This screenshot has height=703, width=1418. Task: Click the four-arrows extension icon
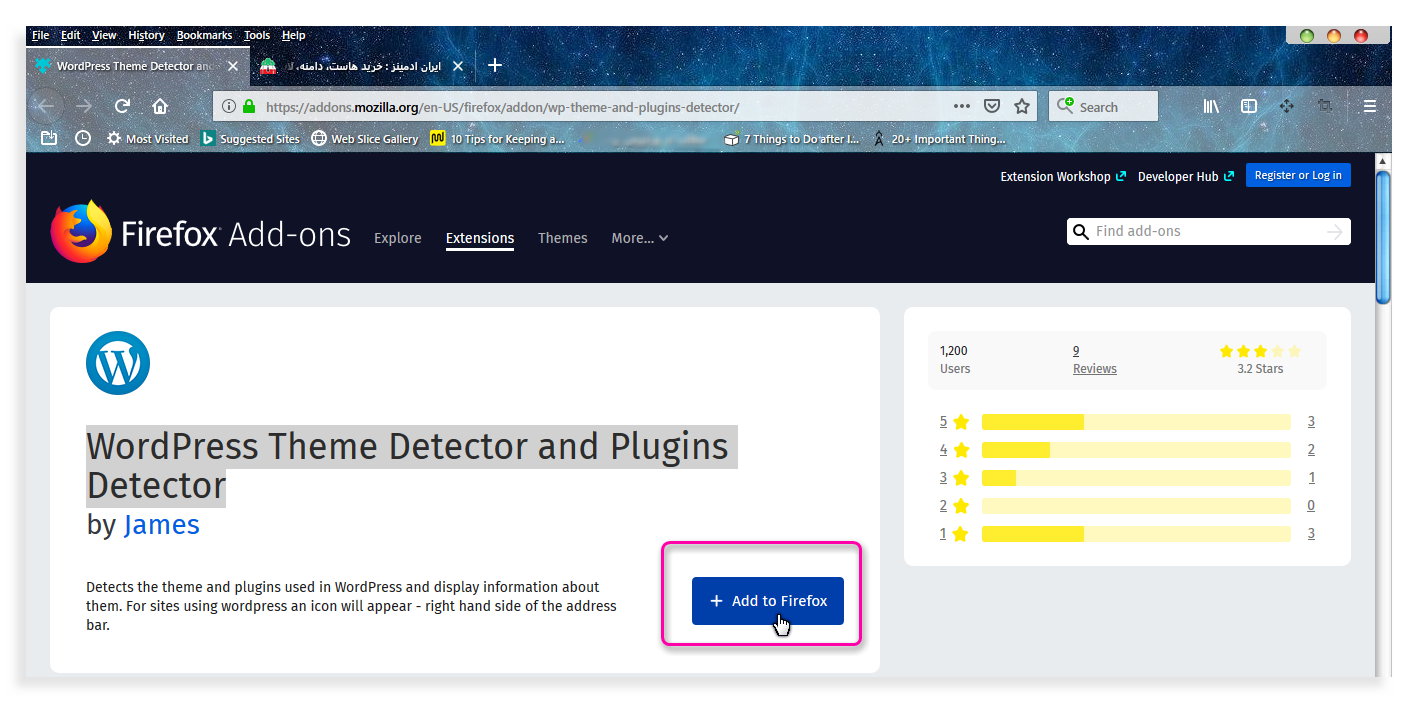[1287, 106]
